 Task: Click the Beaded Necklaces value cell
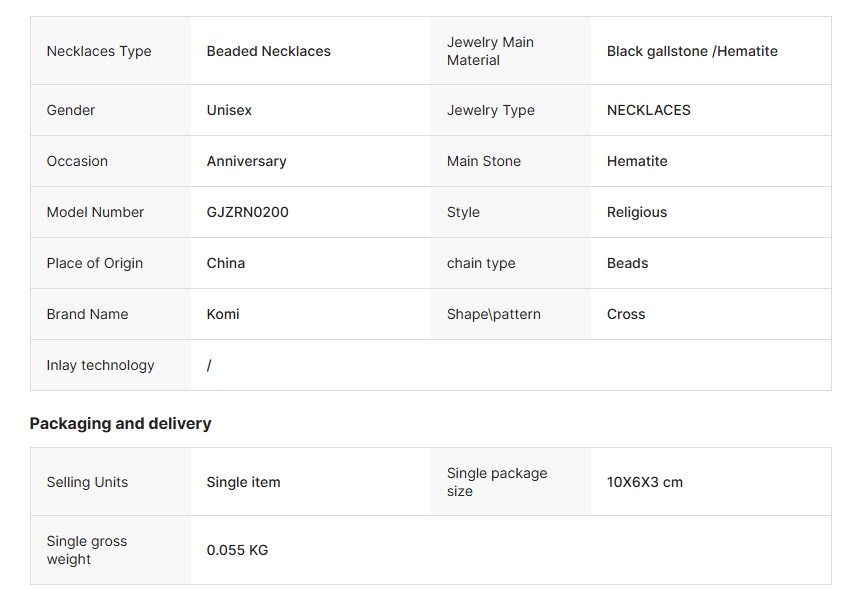[268, 51]
